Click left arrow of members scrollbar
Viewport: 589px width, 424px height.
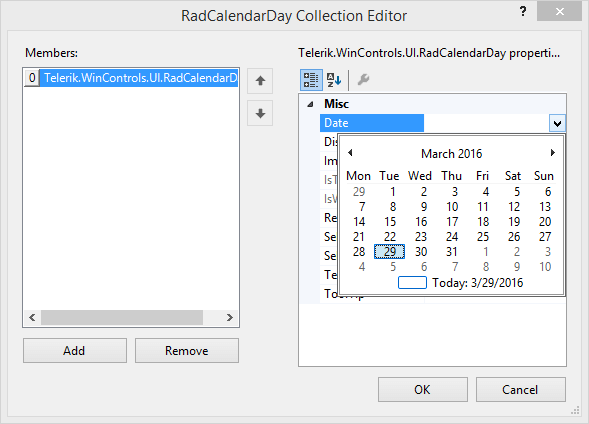click(32, 318)
